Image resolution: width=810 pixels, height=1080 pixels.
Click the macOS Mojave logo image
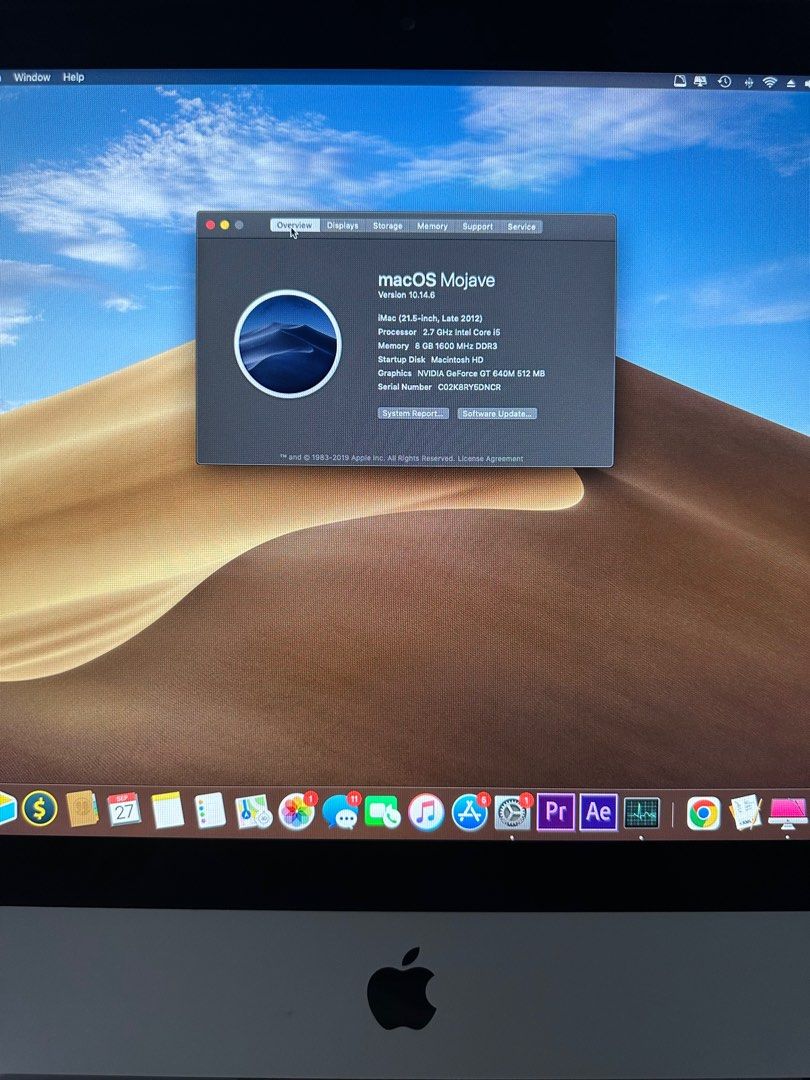(288, 344)
